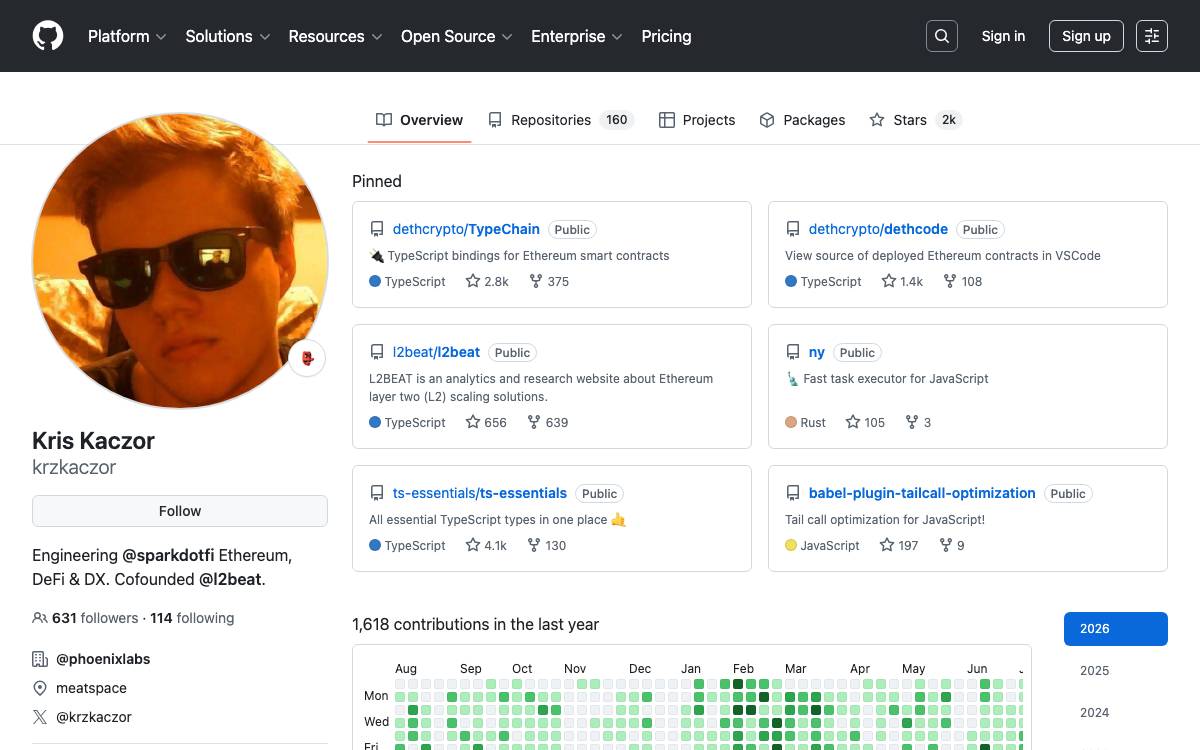Open the l2beat/l2beat repository
1200x750 pixels.
[436, 352]
